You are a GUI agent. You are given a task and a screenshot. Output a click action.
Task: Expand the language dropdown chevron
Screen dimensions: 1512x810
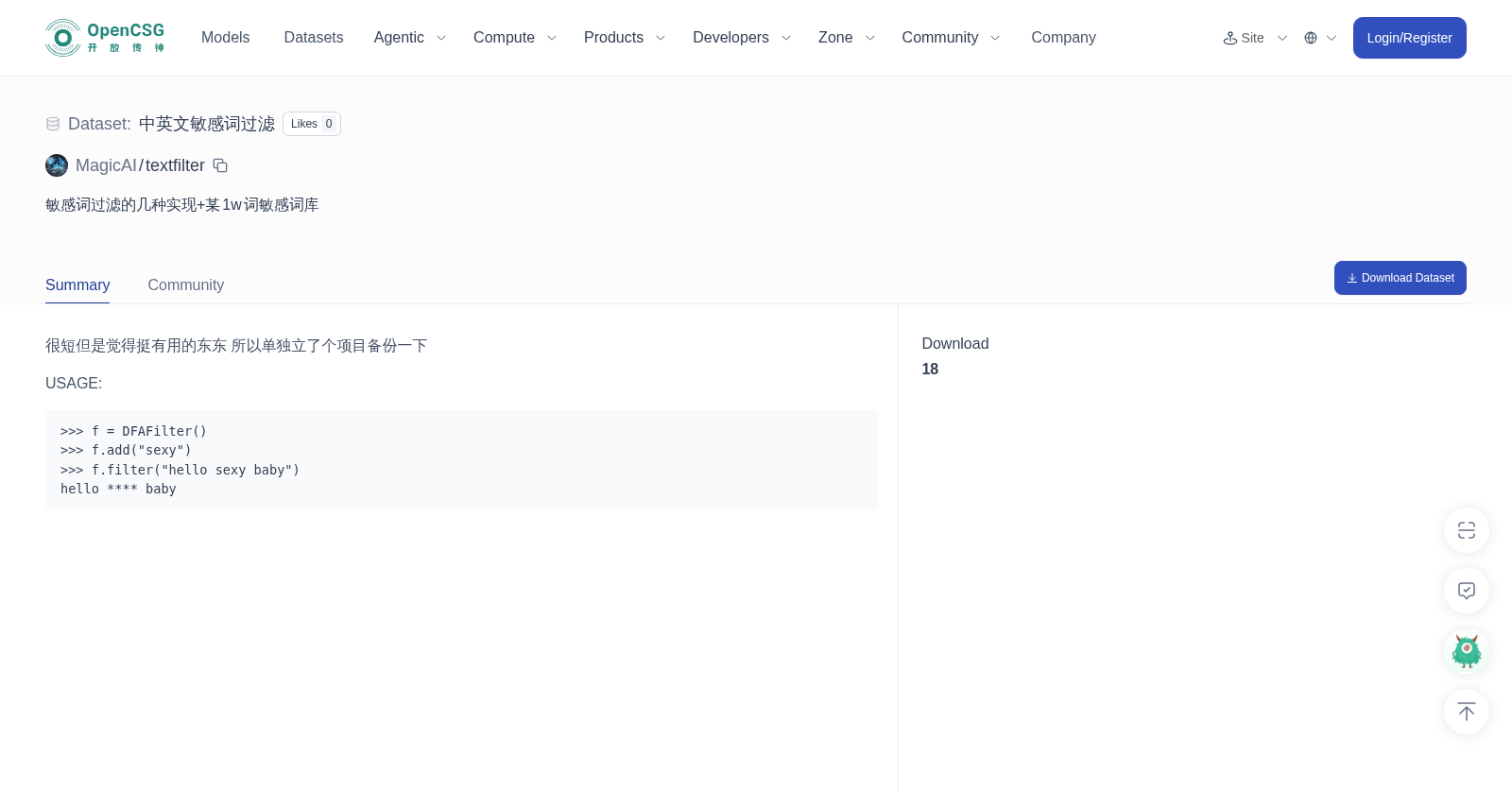(1332, 38)
